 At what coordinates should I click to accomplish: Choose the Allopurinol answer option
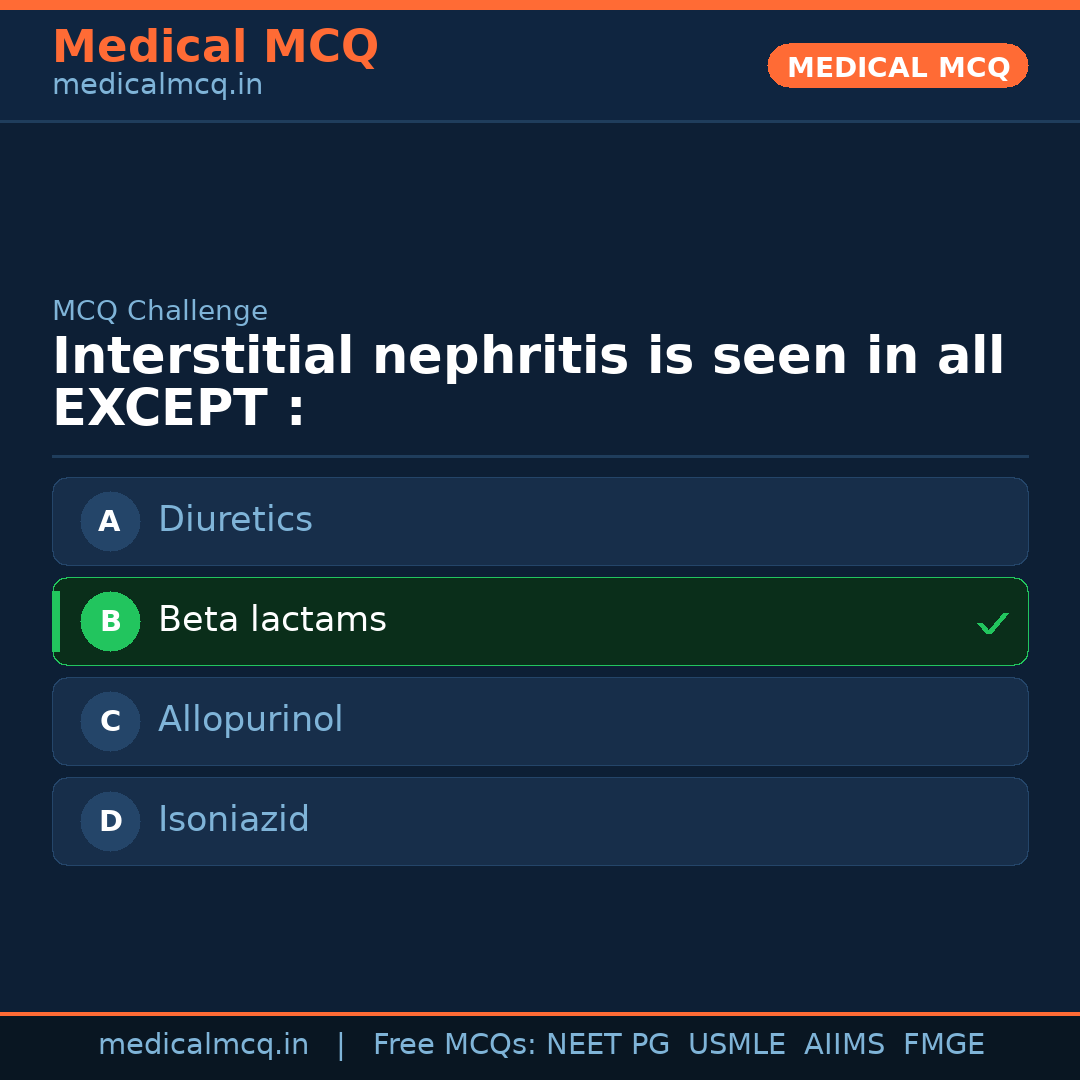pos(540,721)
